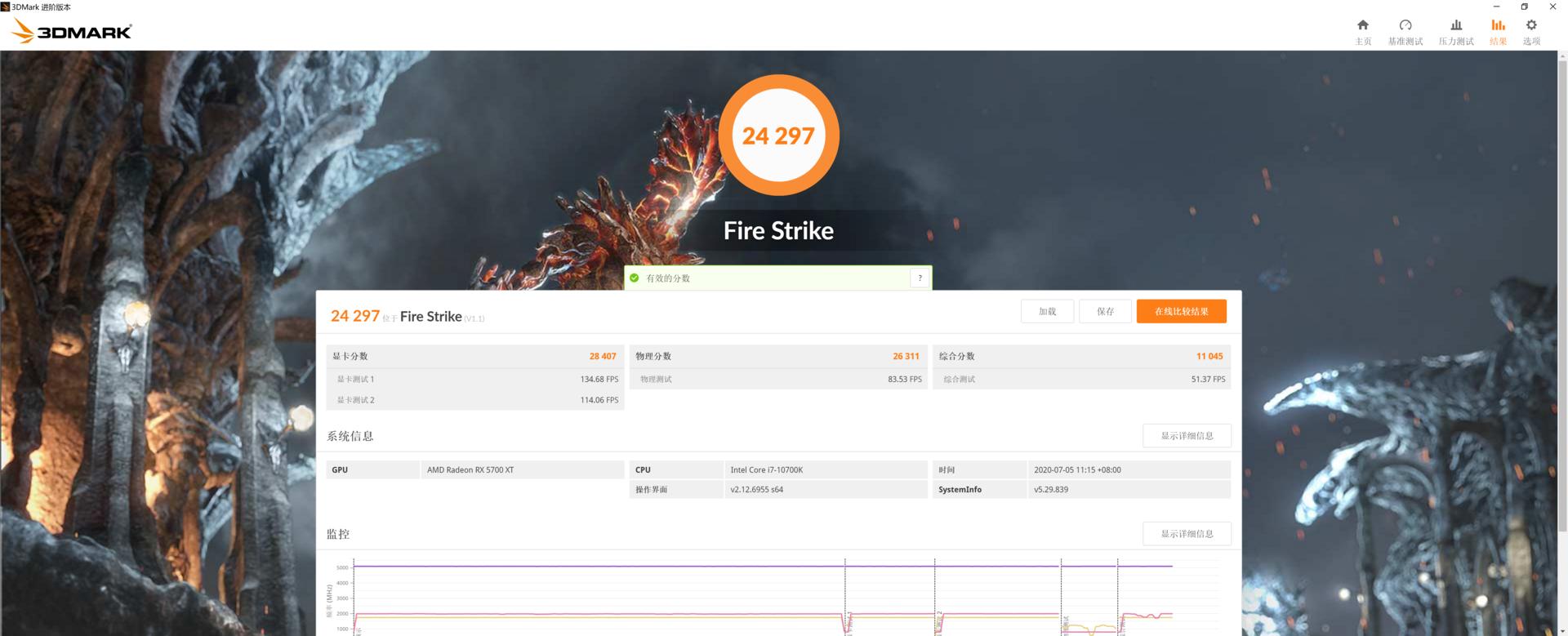Screen dimensions: 1568x636
Task: Click the 显卡分数 value 28 407
Action: click(x=603, y=357)
